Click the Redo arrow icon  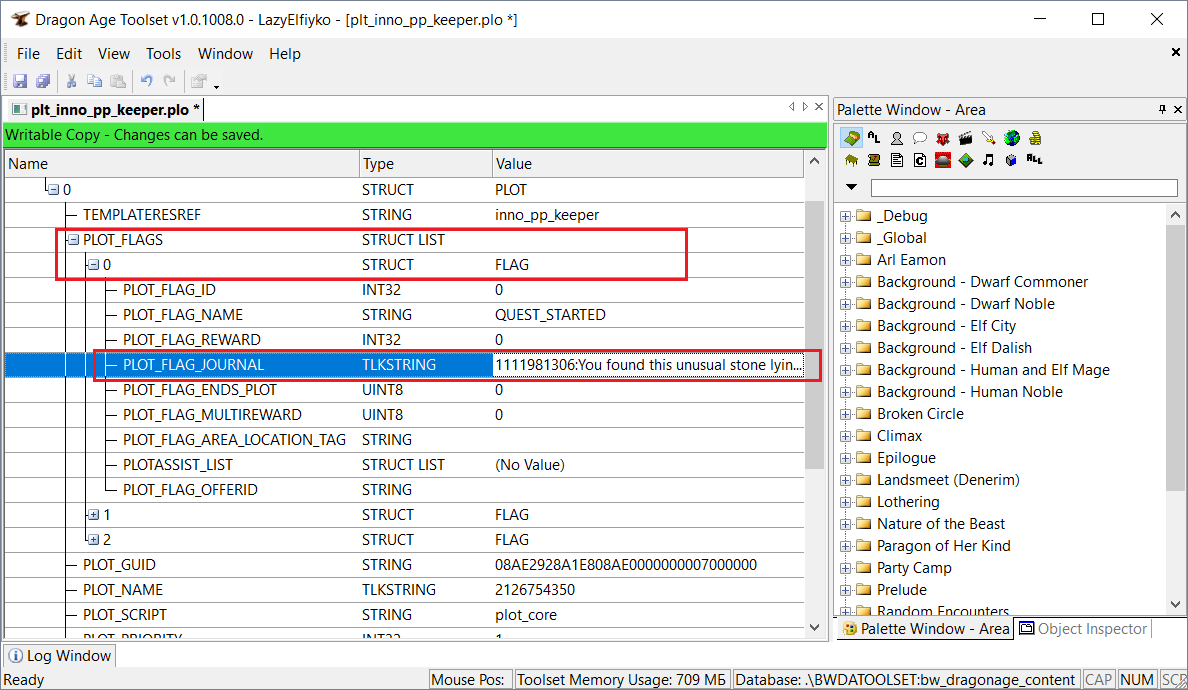(170, 81)
